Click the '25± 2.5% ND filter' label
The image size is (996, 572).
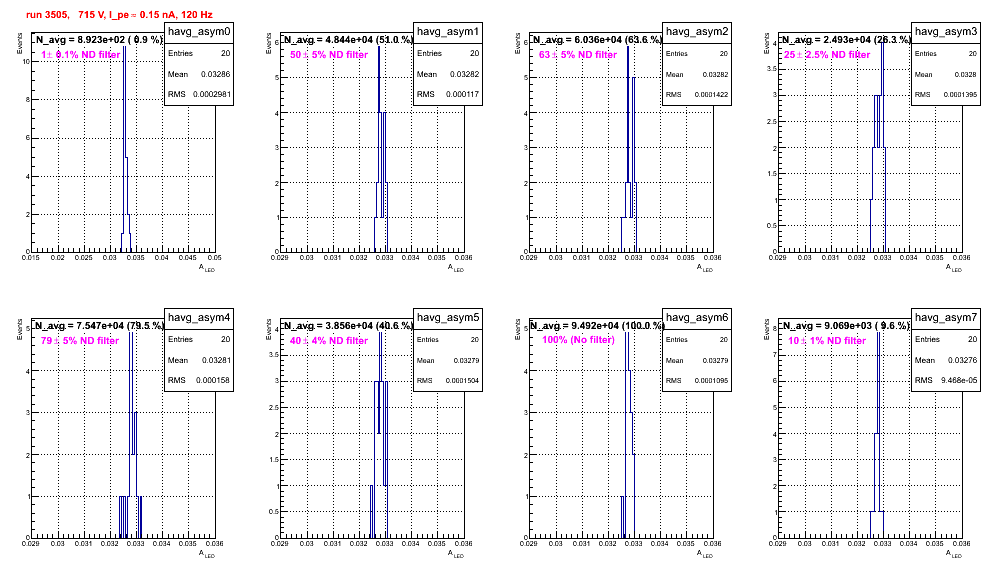pyautogui.click(x=827, y=55)
